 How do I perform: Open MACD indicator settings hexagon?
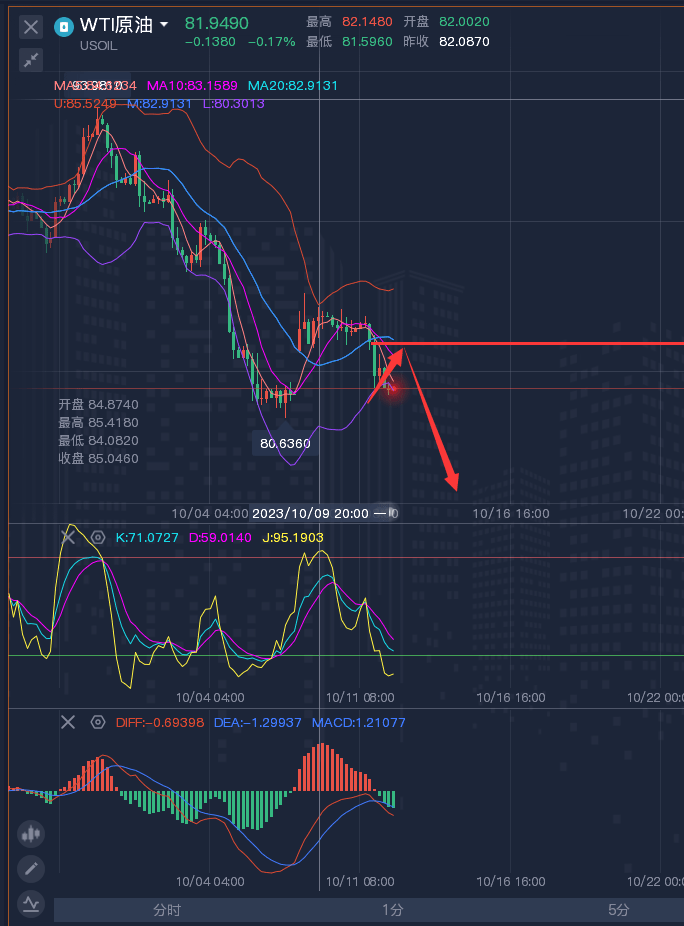pyautogui.click(x=98, y=722)
